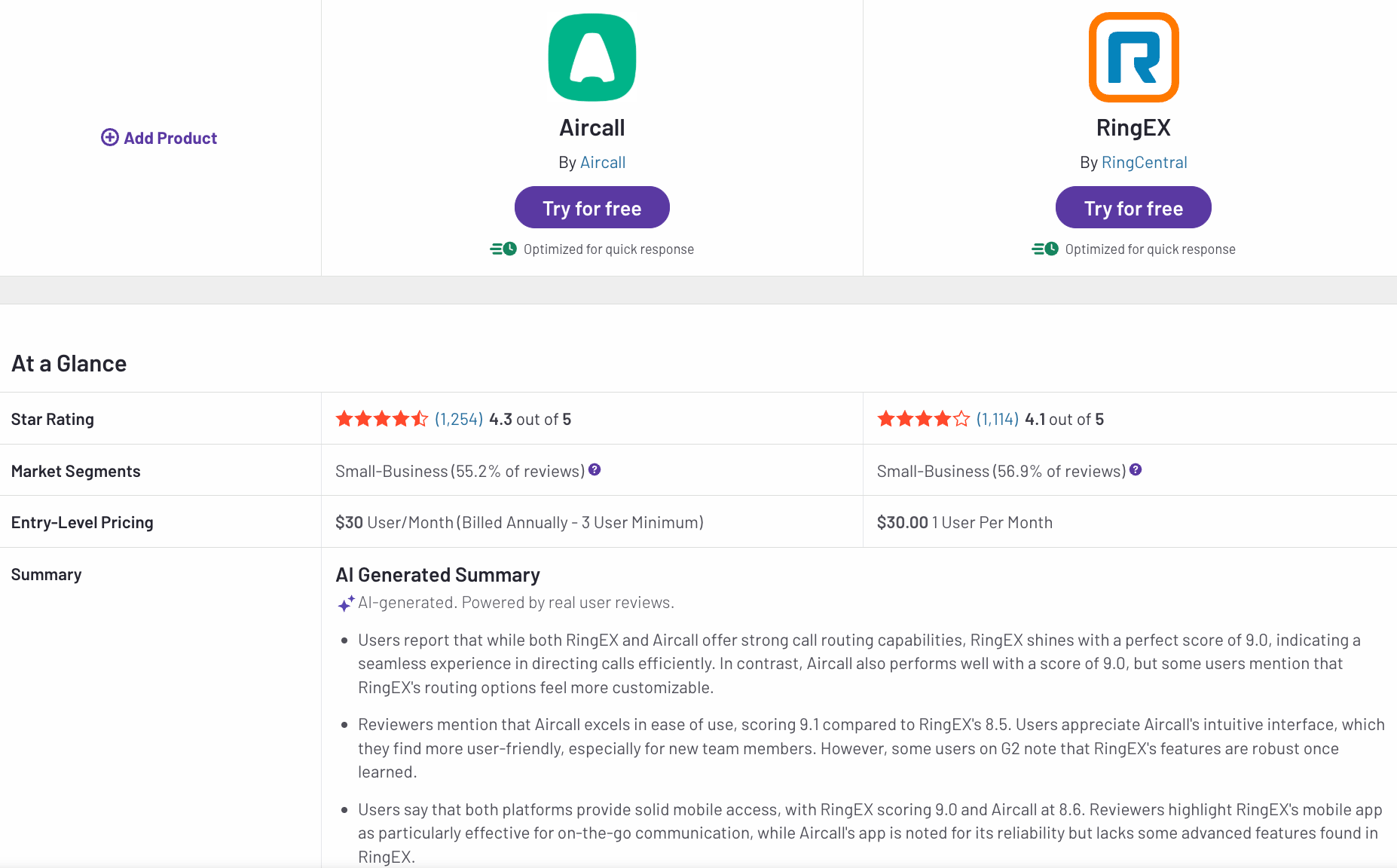Click the quick response clock icon under Aircall
The image size is (1397, 868).
tap(511, 248)
